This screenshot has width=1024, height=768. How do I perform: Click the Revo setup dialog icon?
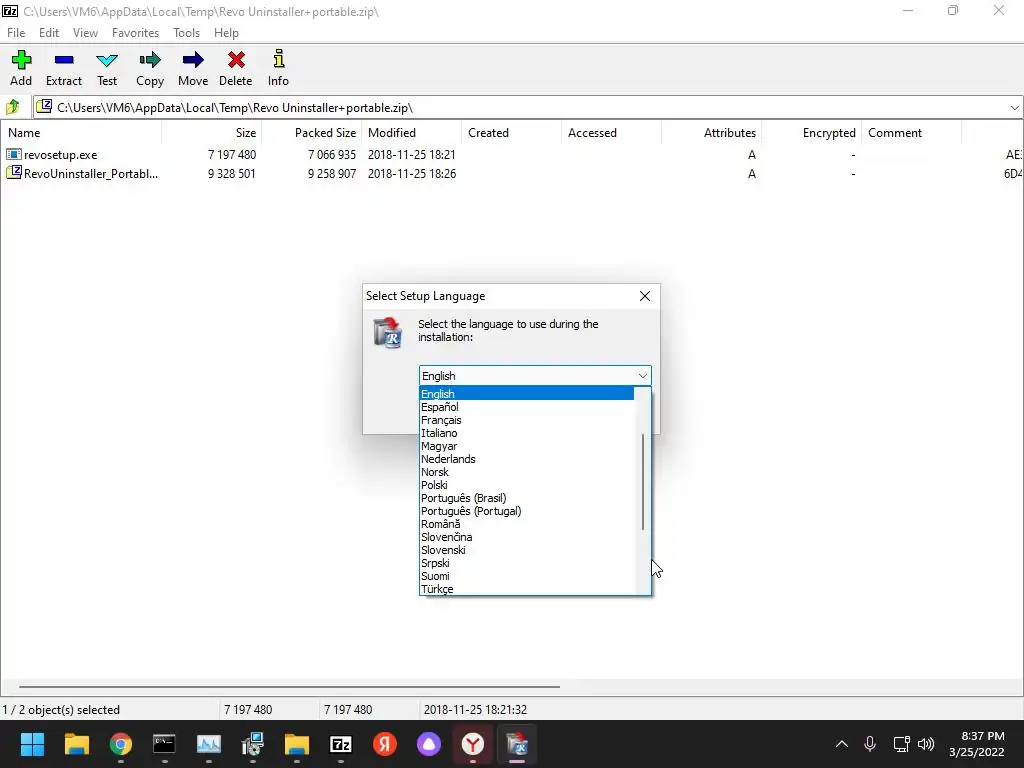pos(388,332)
